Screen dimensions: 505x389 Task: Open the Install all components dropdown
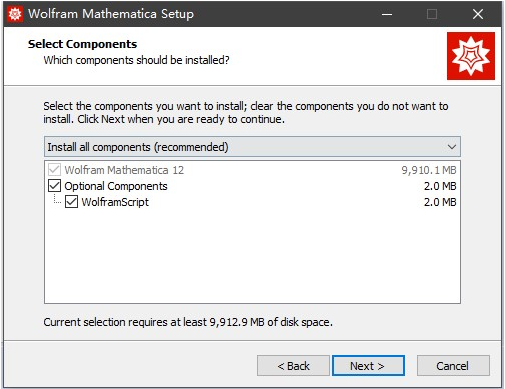(252, 147)
